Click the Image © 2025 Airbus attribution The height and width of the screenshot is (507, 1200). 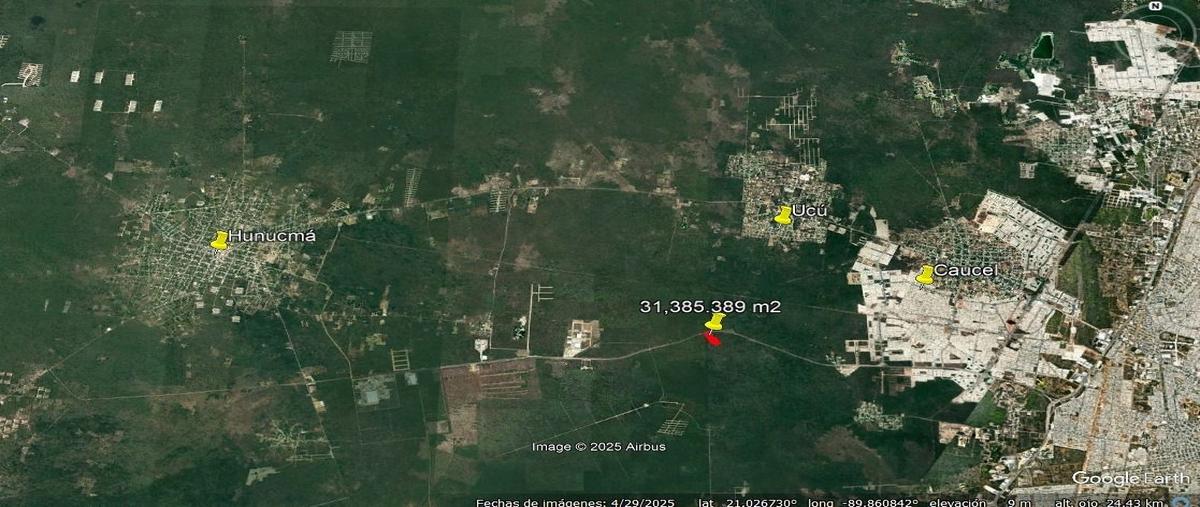[599, 446]
